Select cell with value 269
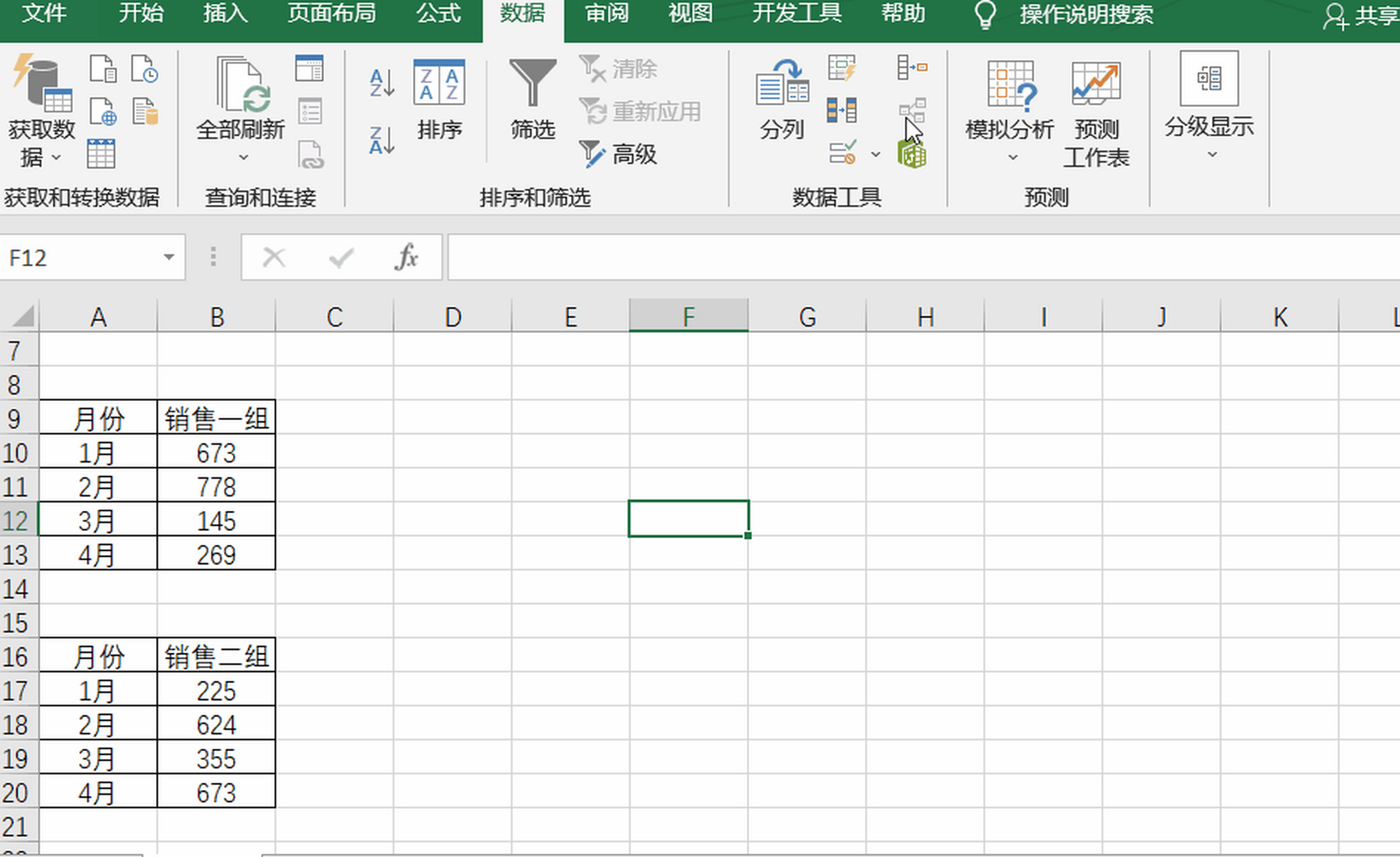The width and height of the screenshot is (1400, 857). point(216,555)
